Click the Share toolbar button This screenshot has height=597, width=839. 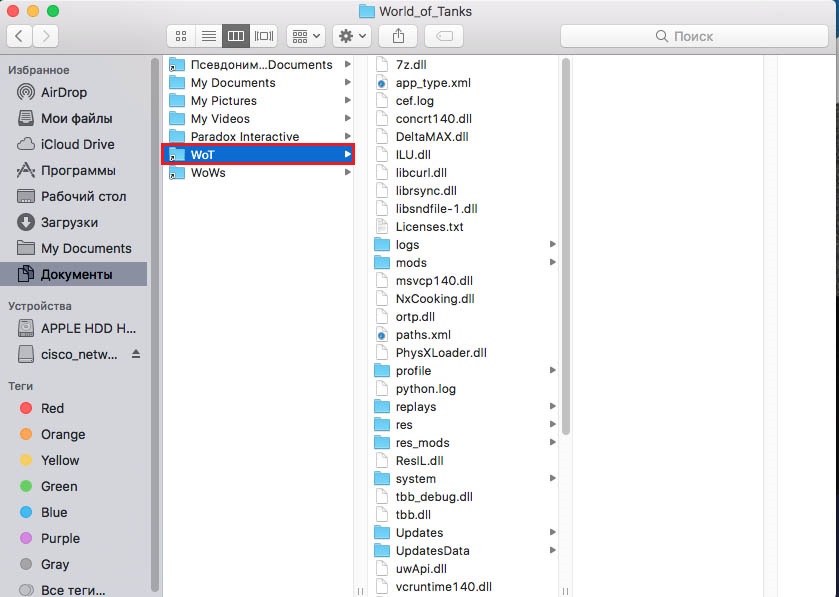(x=398, y=36)
